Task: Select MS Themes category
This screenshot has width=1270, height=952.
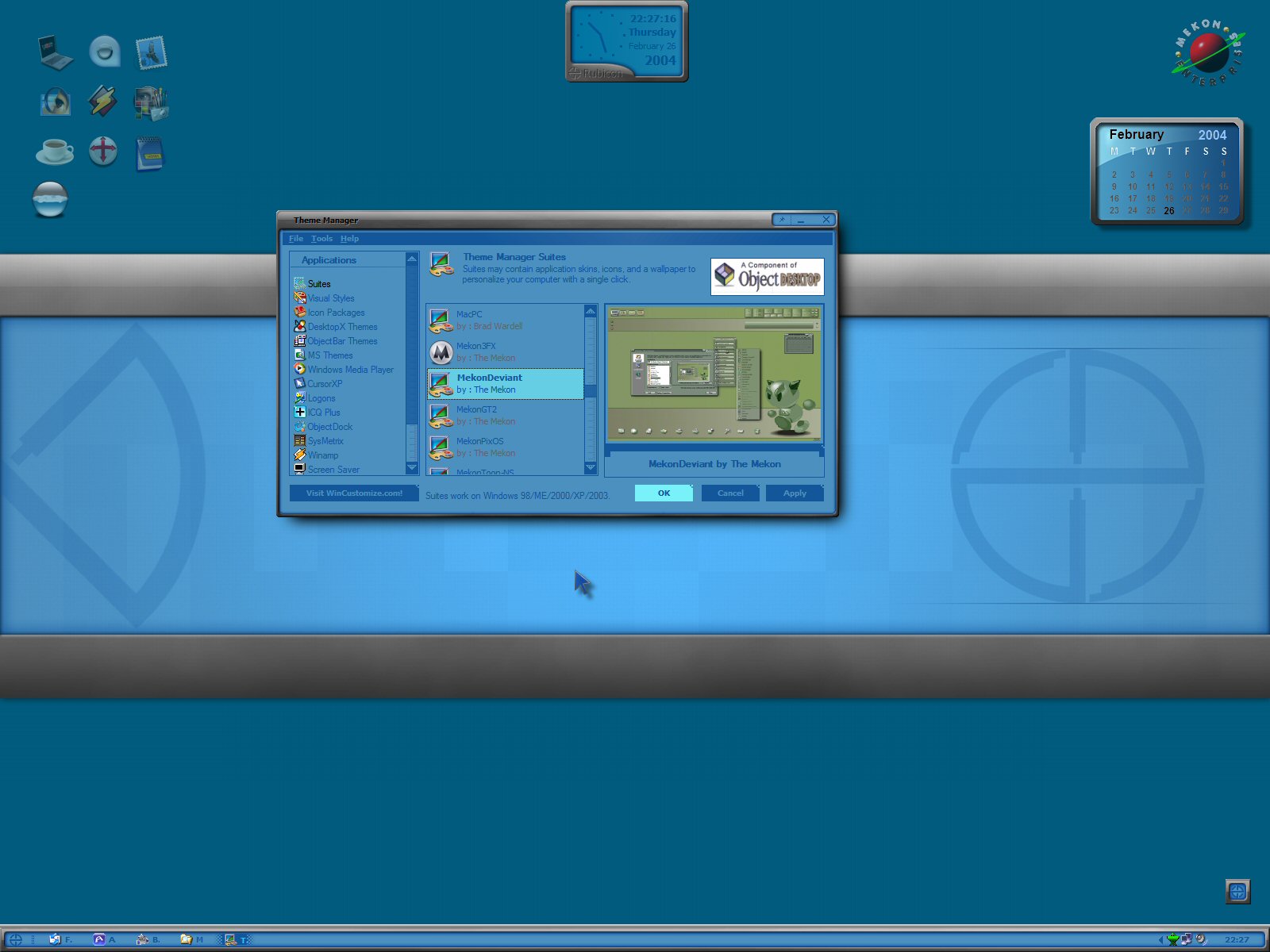Action: pyautogui.click(x=330, y=355)
